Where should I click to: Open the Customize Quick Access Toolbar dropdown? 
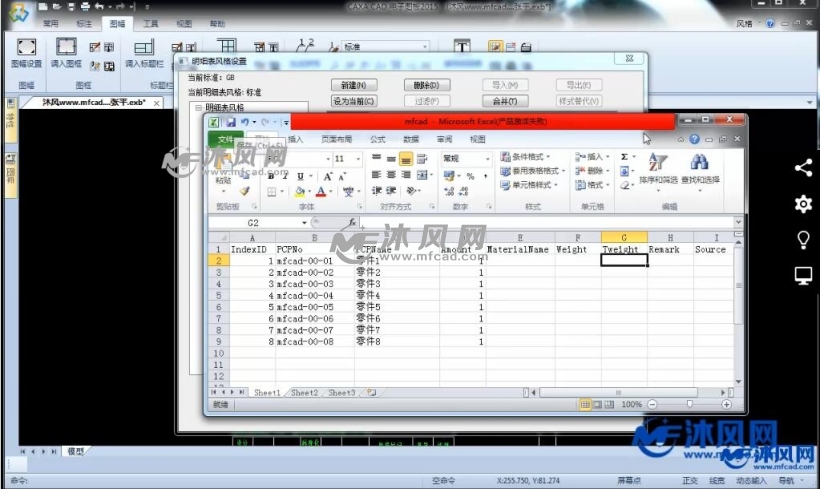(x=286, y=123)
